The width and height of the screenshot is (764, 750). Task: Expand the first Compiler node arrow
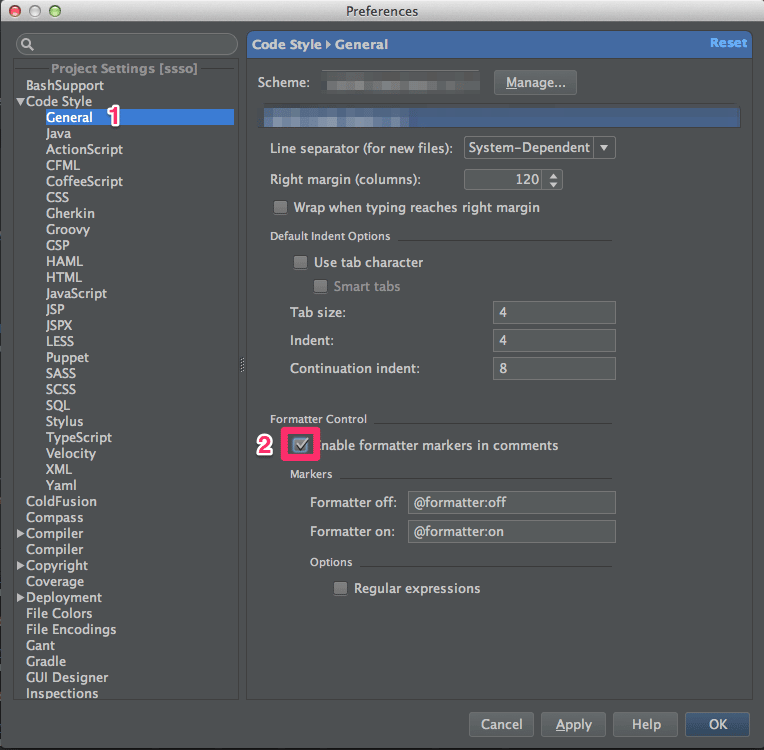click(x=20, y=534)
